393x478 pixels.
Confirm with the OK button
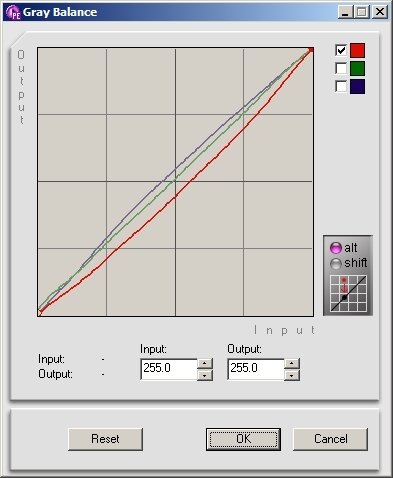243,439
